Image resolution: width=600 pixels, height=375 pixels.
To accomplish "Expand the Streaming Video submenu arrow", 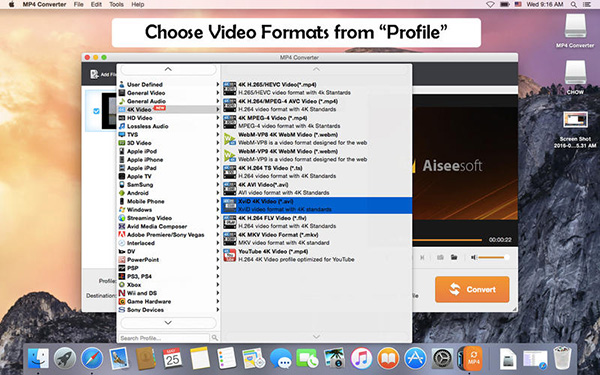I will pyautogui.click(x=218, y=218).
